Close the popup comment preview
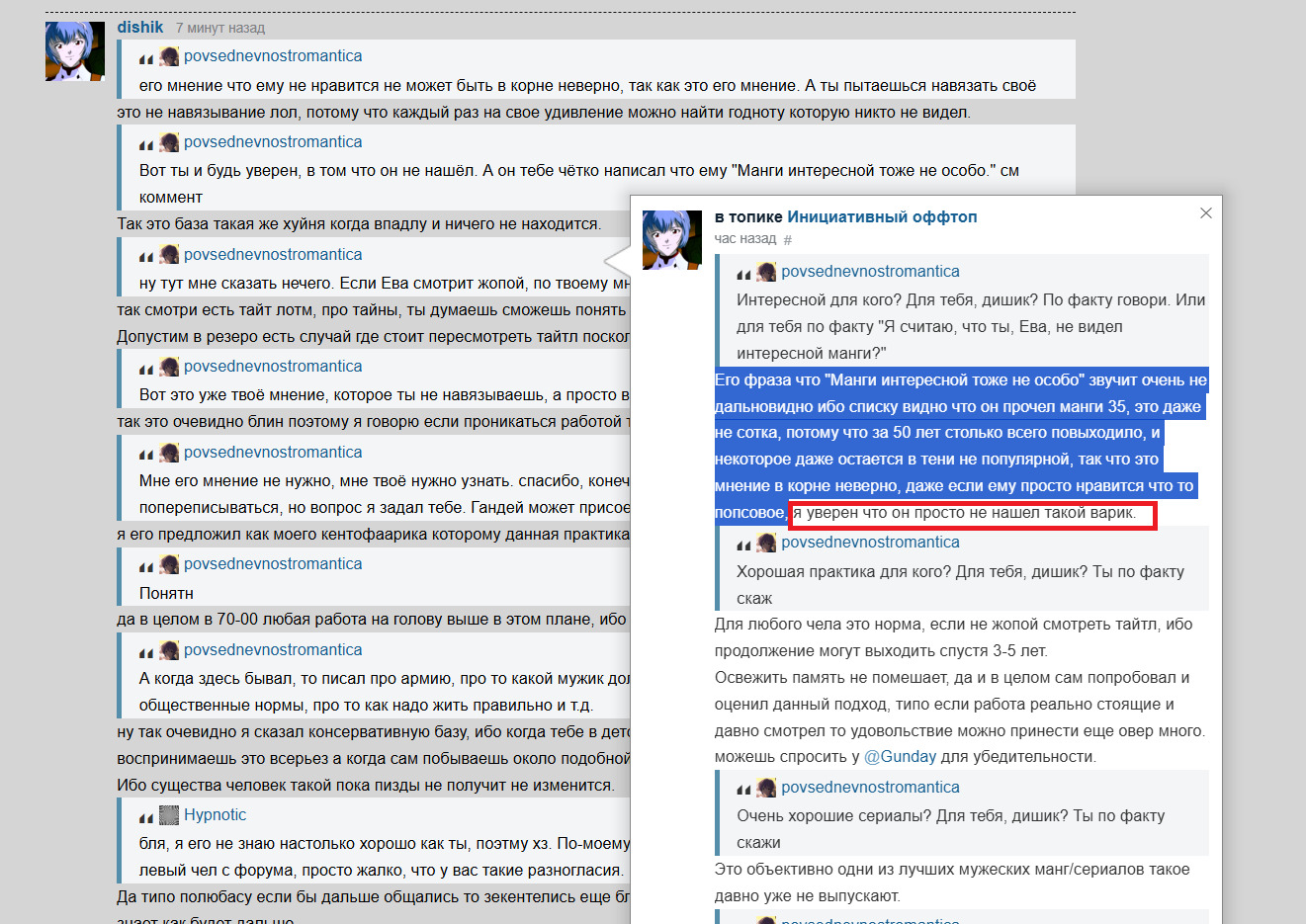1306x924 pixels. pos(1205,213)
